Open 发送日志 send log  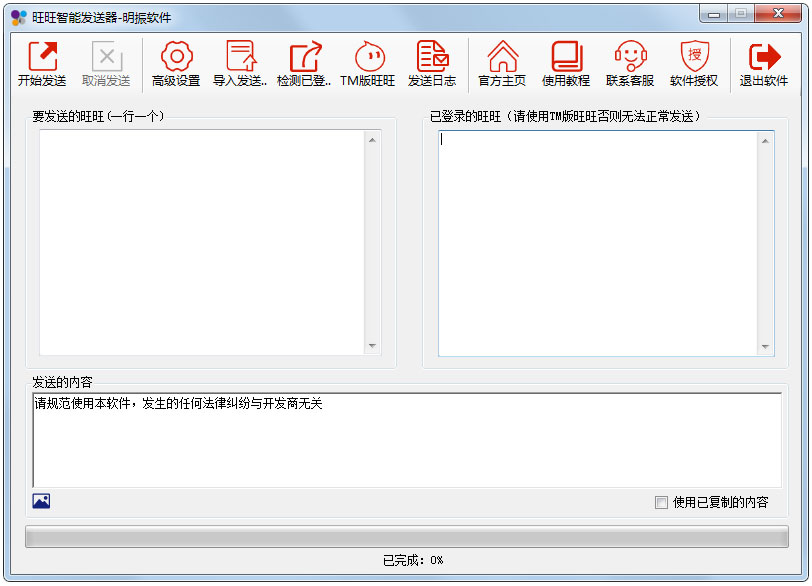point(432,64)
